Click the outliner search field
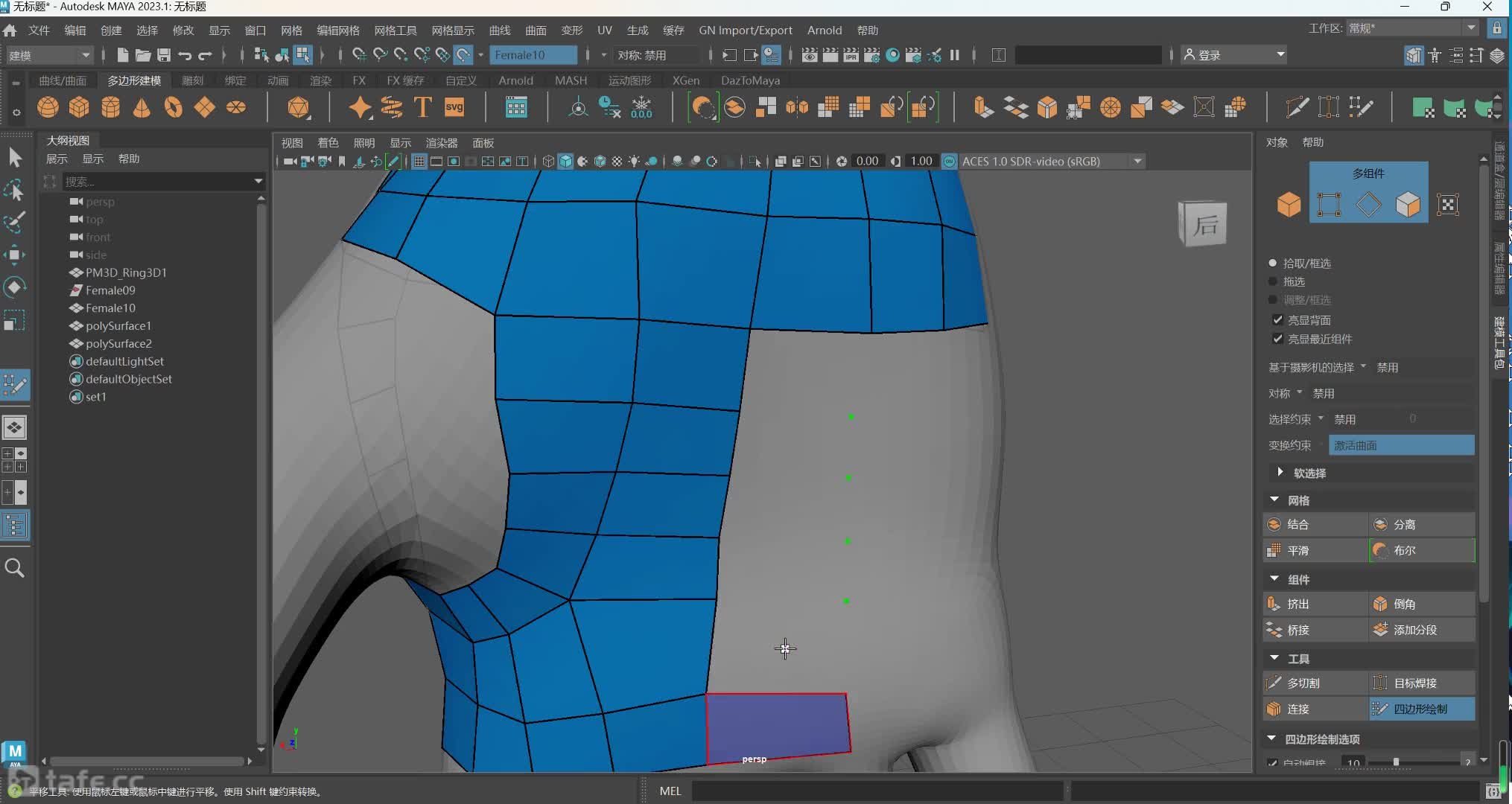Image resolution: width=1512 pixels, height=804 pixels. point(157,181)
